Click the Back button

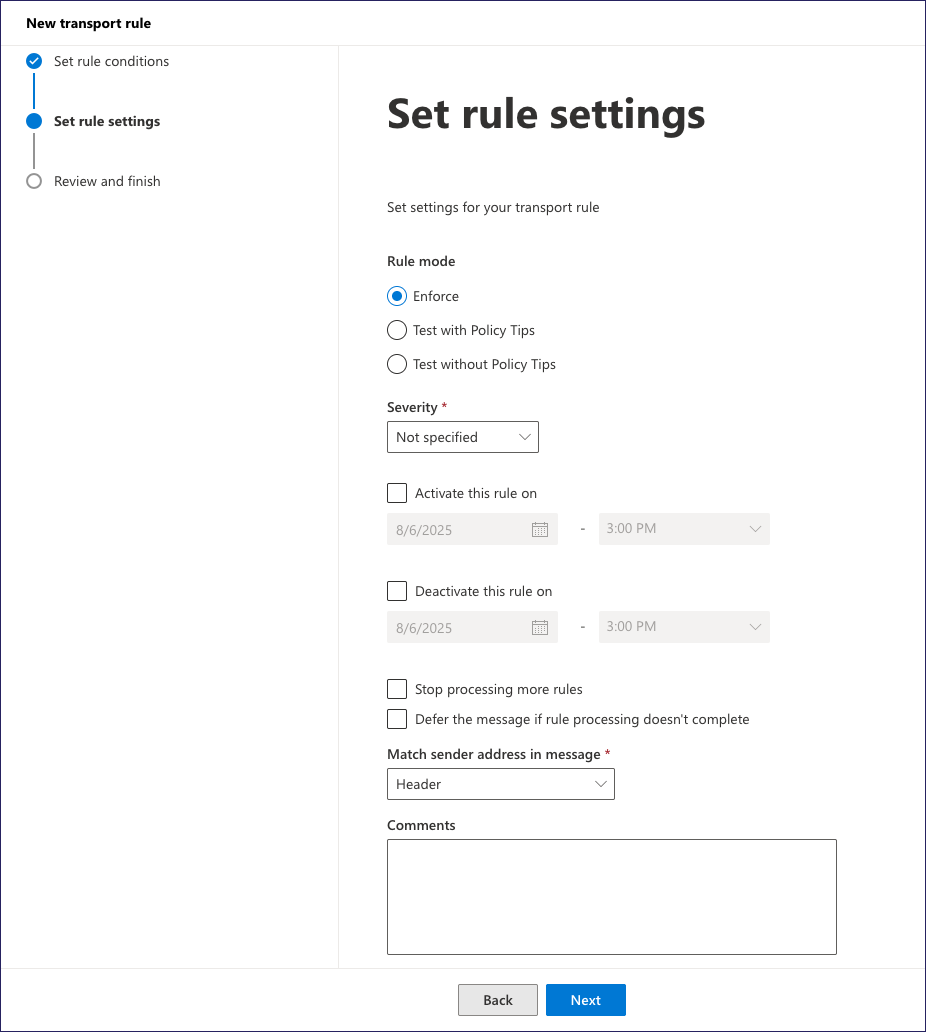click(x=498, y=1000)
